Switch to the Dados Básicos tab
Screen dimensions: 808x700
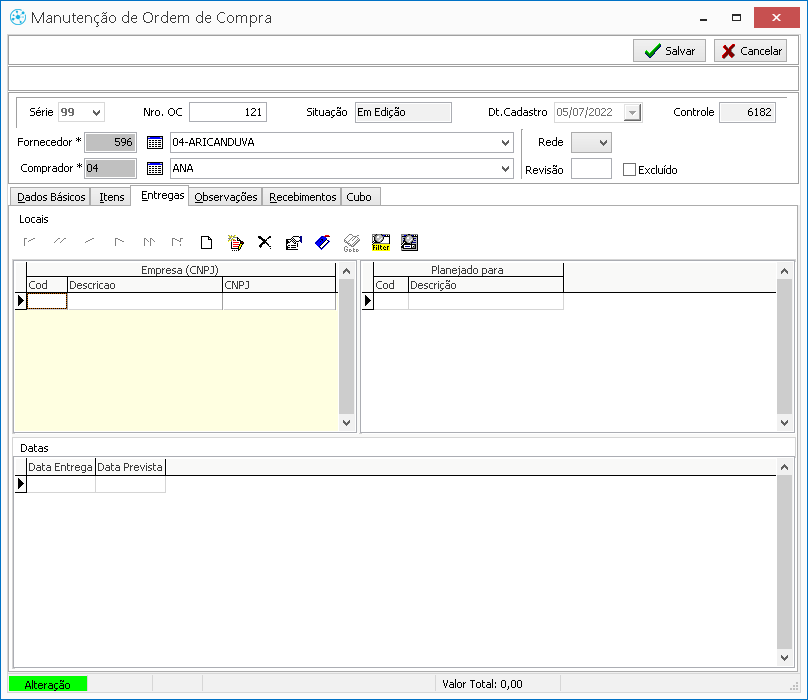pyautogui.click(x=51, y=197)
